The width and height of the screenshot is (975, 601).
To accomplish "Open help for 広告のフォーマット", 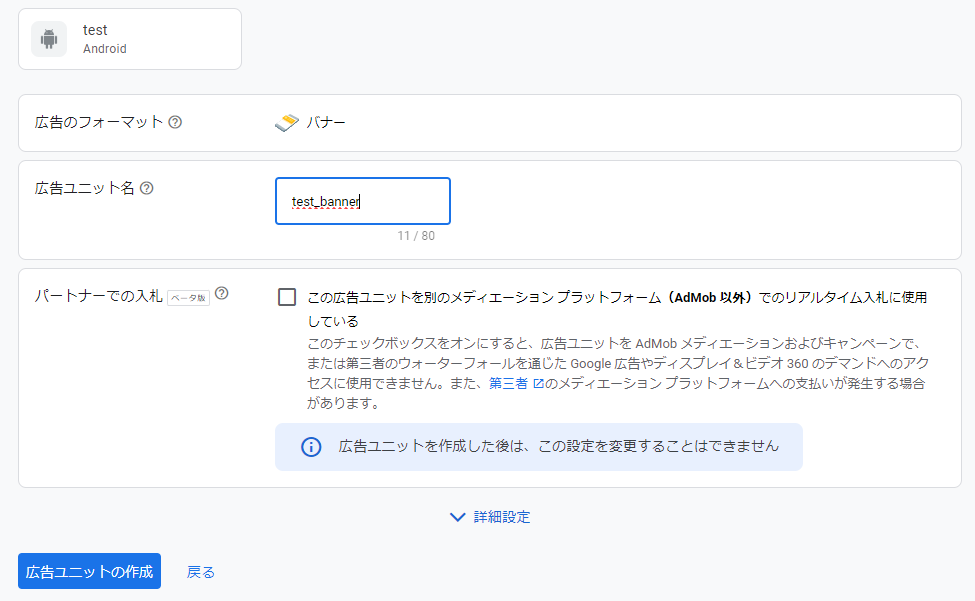I will [175, 121].
